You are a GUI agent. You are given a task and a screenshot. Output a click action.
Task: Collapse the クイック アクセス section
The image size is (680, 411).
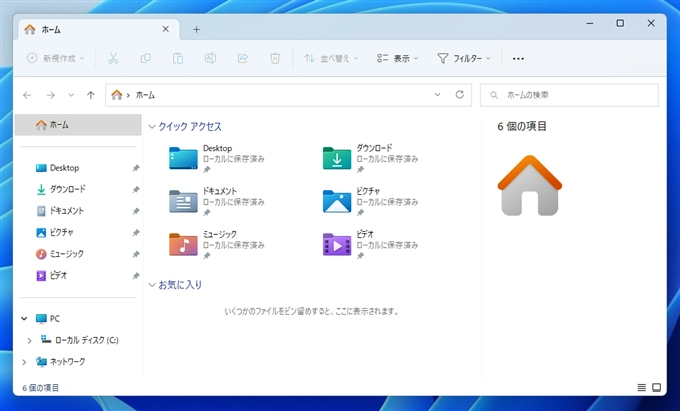tap(152, 127)
